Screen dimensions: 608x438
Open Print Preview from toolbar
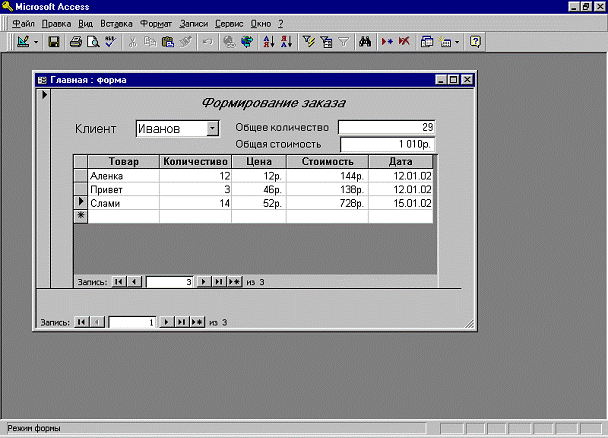click(91, 42)
